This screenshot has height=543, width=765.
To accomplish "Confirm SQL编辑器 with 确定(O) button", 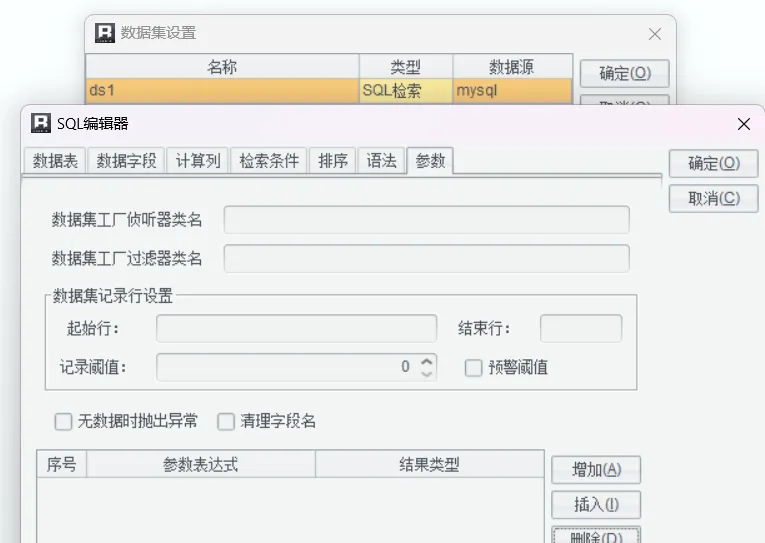I will pyautogui.click(x=714, y=163).
